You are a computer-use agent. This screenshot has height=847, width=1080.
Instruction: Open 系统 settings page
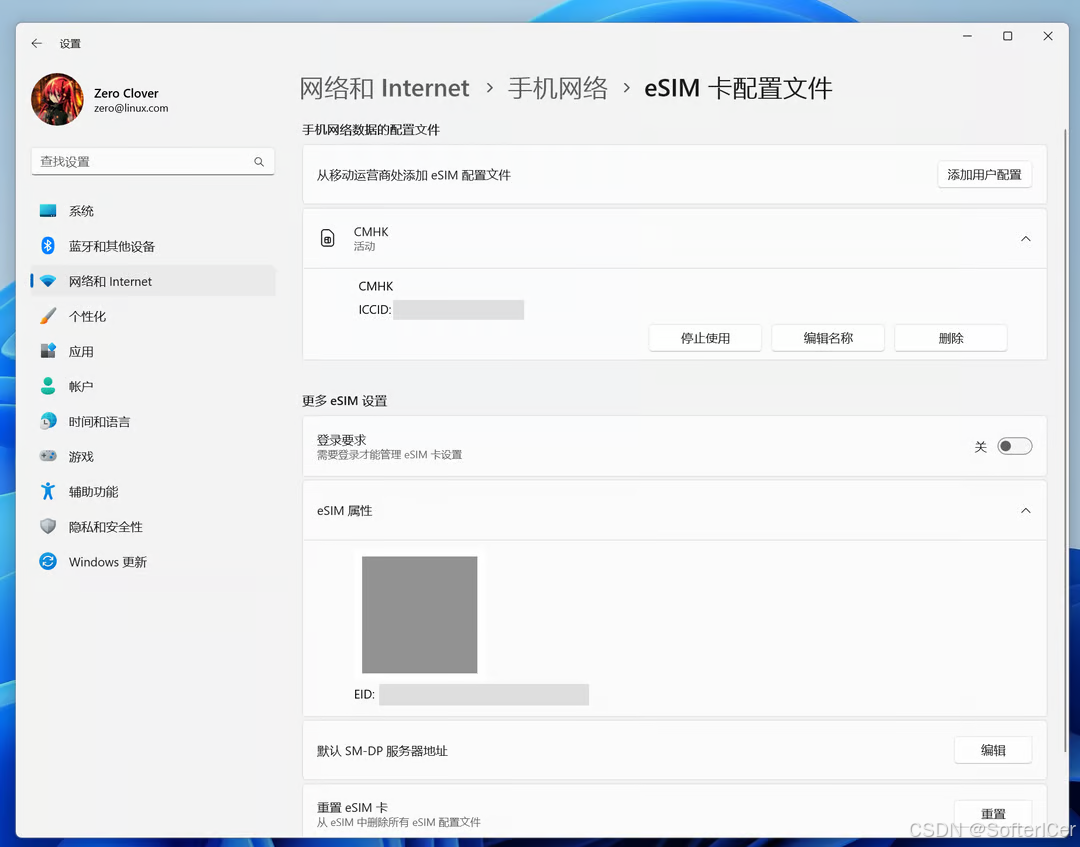[153, 211]
